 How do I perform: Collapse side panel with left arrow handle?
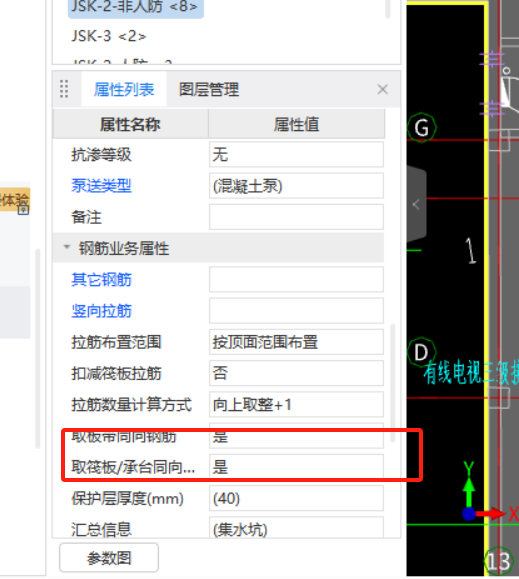point(416,204)
